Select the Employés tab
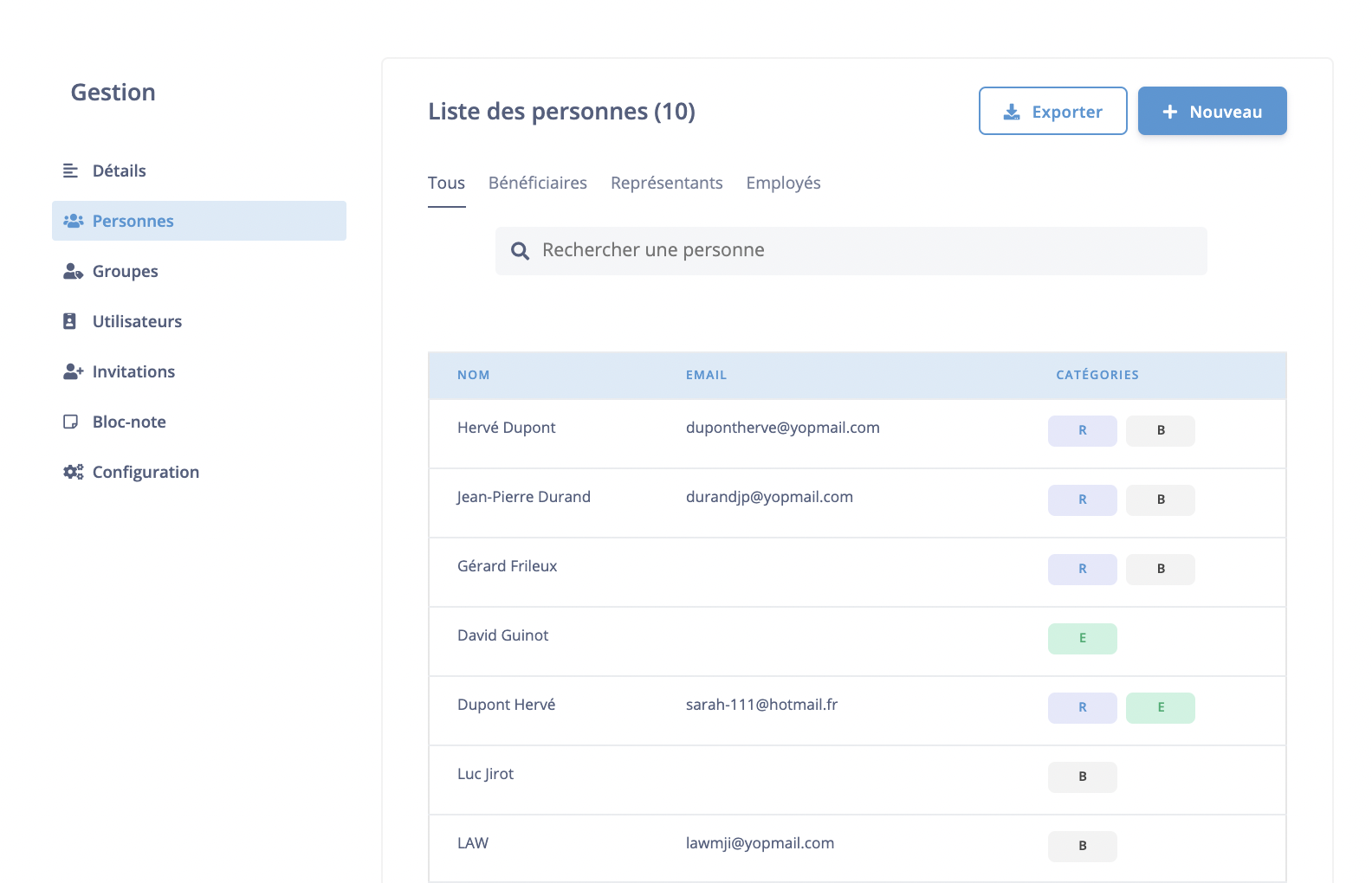This screenshot has width=1372, height=883. click(x=783, y=184)
